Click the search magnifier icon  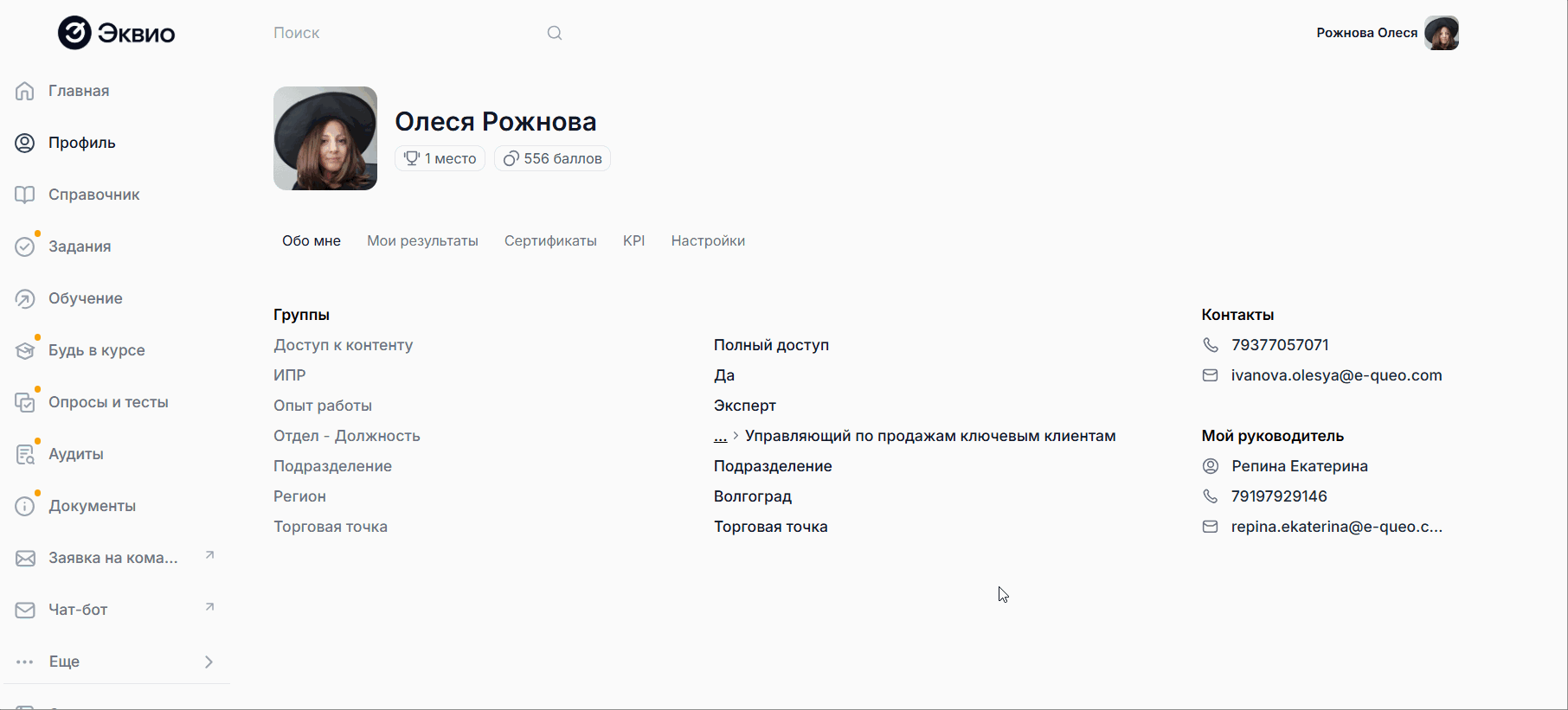point(555,33)
